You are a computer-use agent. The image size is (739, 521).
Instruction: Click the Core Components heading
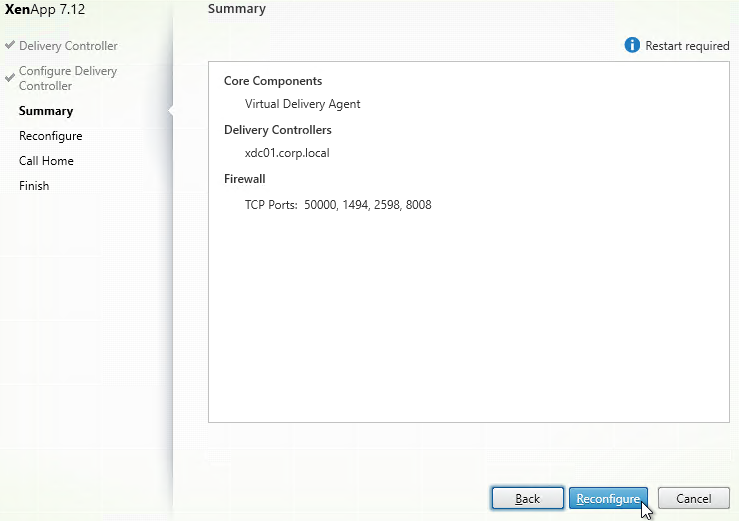(x=273, y=81)
